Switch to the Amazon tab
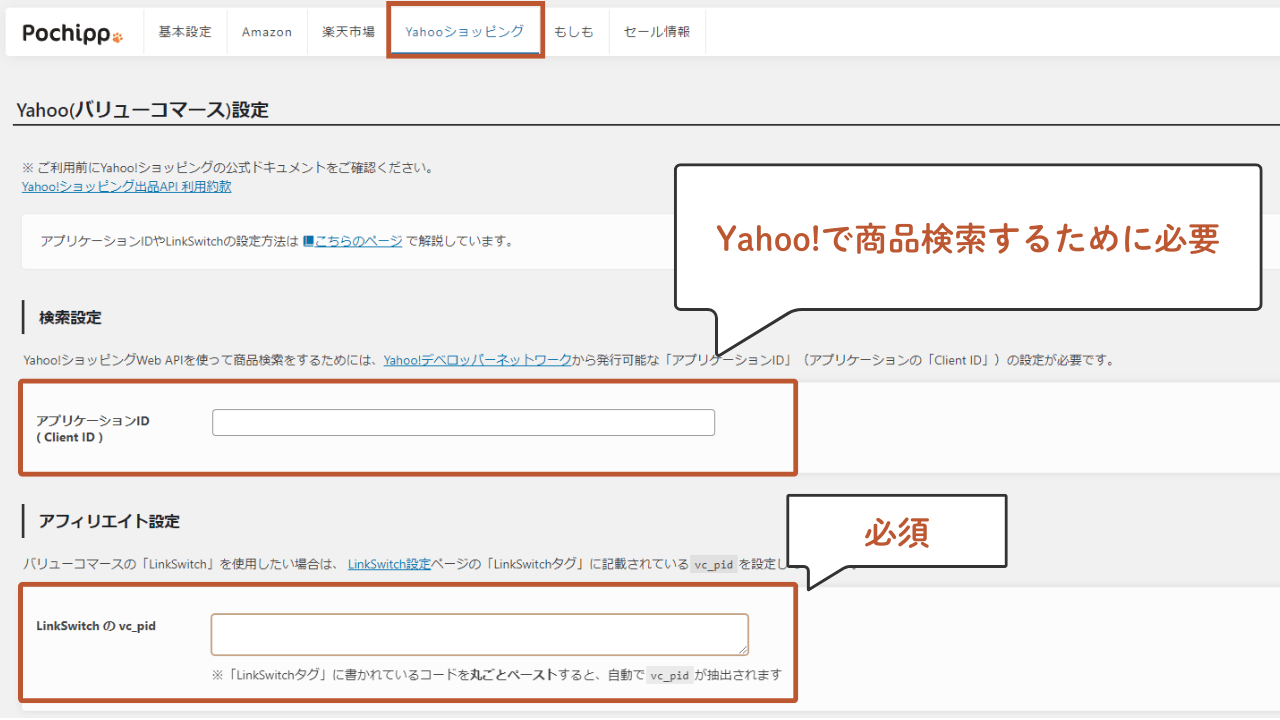 point(267,32)
